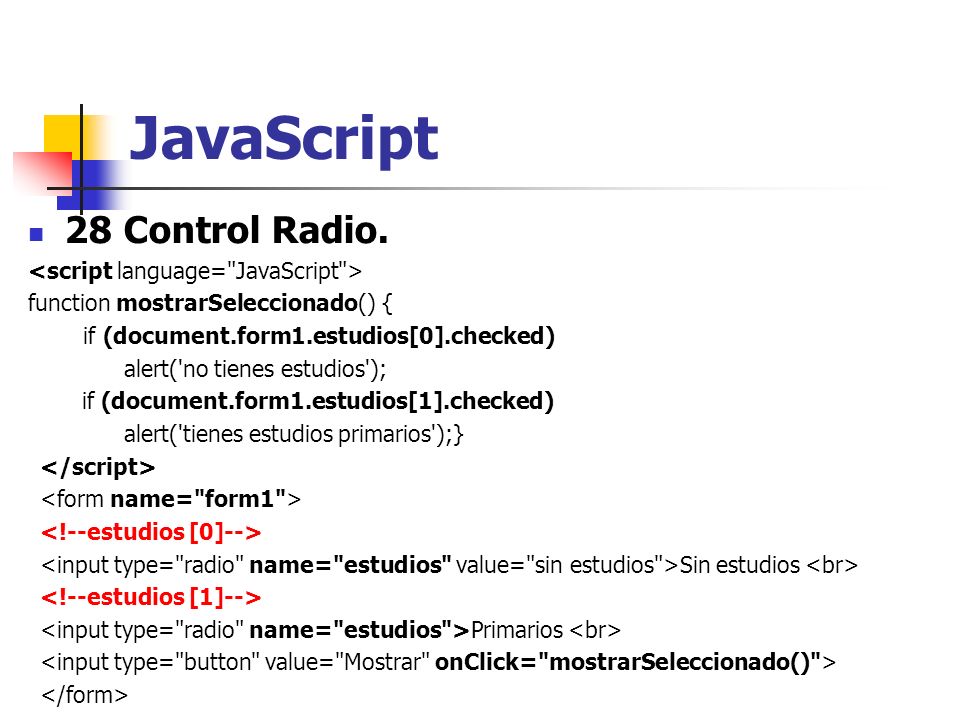Click the blue bullet square beside heading
This screenshot has width=960, height=720.
tap(36, 234)
